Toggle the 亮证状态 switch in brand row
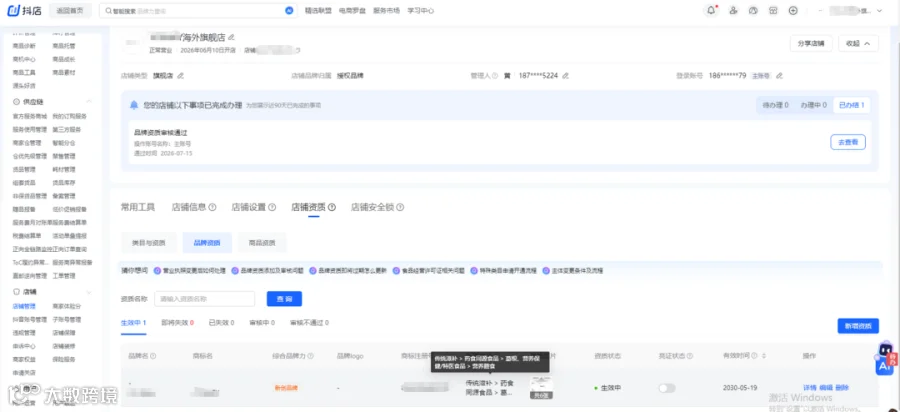Viewport: 900px width, 412px height. (x=667, y=388)
